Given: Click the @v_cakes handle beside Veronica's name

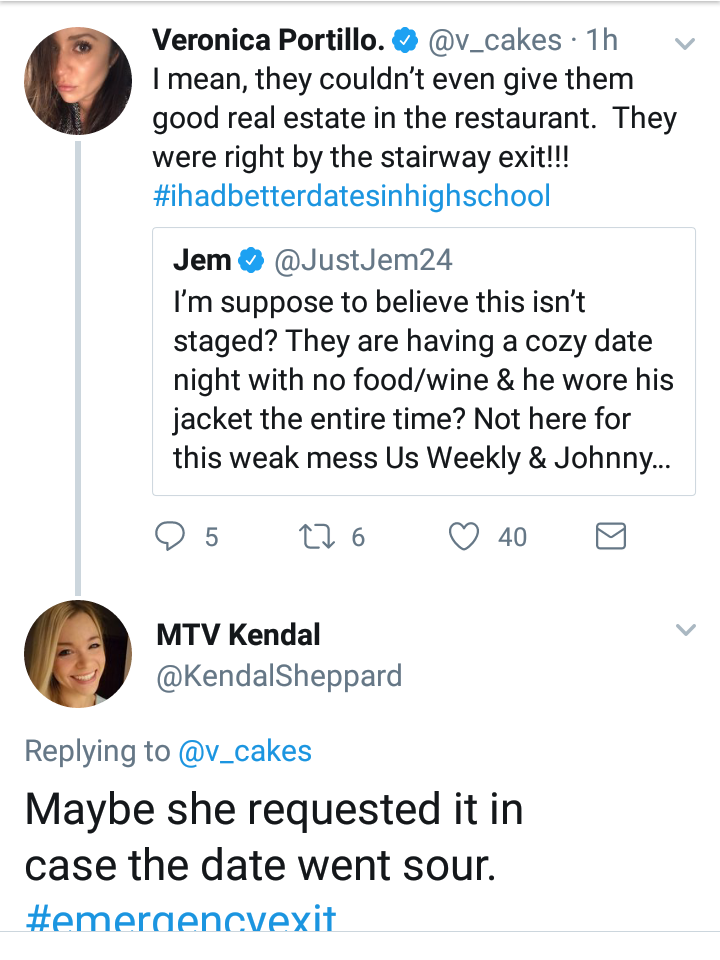Looking at the screenshot, I should (x=495, y=41).
